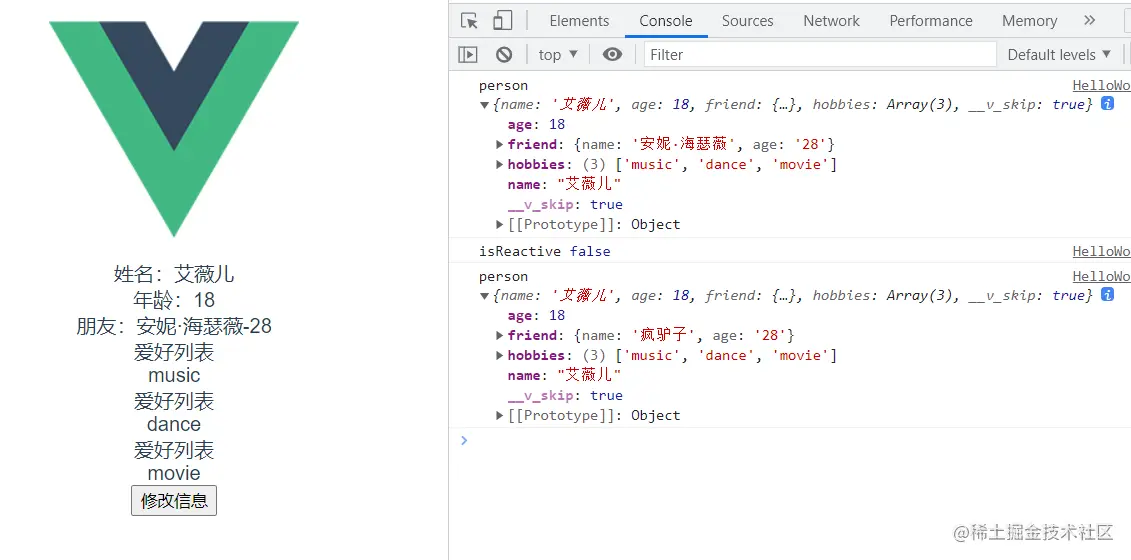Click the first __v_skip: true property

point(565,204)
